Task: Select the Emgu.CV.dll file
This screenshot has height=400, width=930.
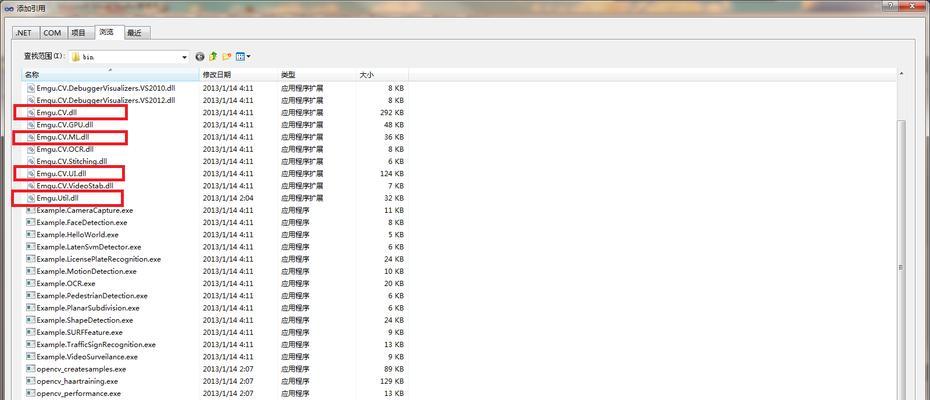Action: (x=57, y=112)
